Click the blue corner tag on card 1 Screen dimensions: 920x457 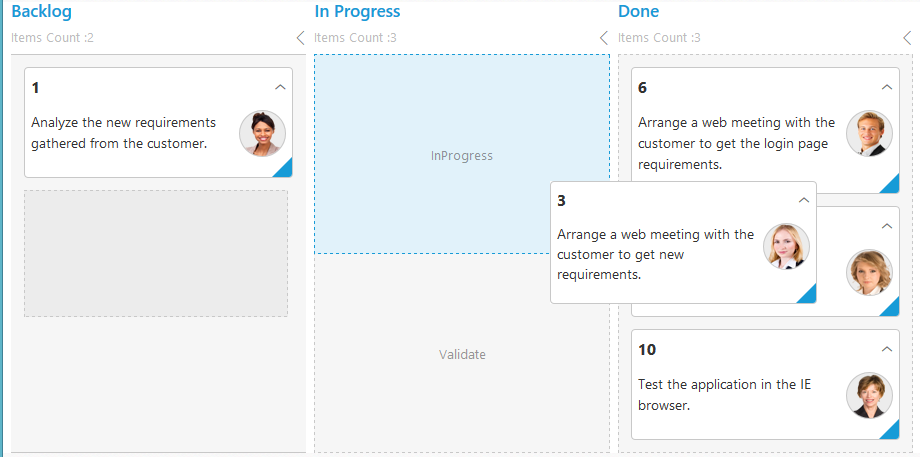point(284,169)
